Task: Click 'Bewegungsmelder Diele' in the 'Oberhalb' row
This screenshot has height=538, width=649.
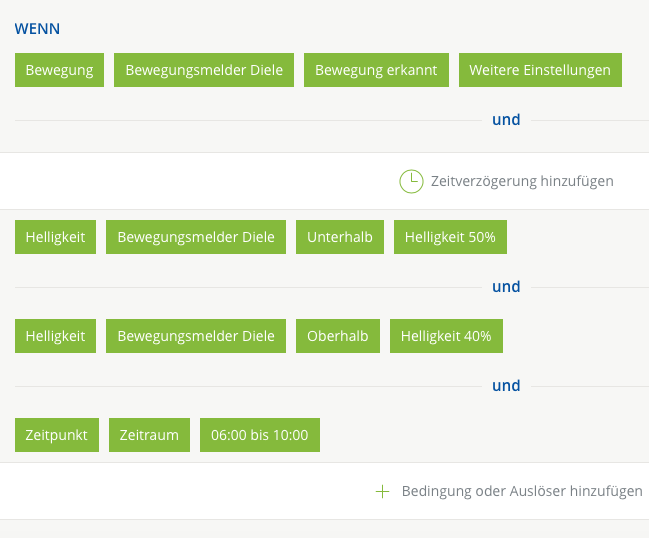Action: (x=196, y=336)
